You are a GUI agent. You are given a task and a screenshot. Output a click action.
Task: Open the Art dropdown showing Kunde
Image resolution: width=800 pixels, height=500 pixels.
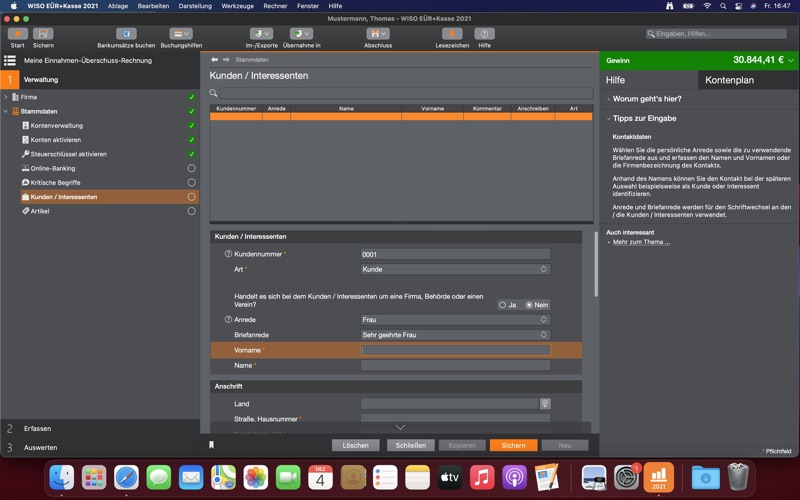tap(455, 269)
